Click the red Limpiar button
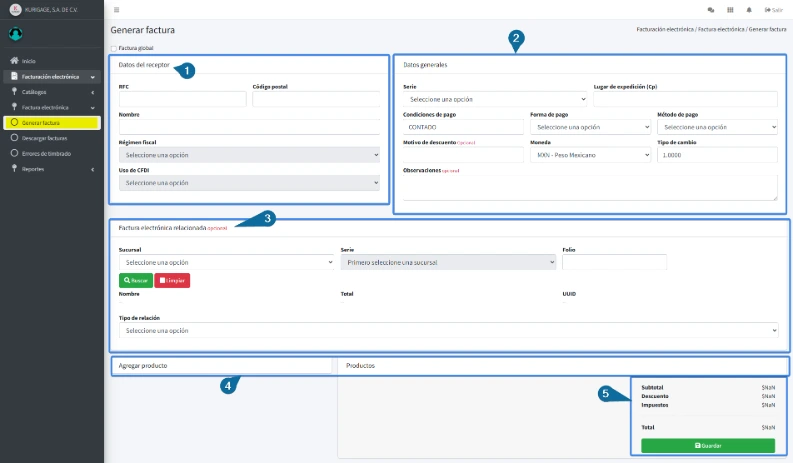Image resolution: width=793 pixels, height=463 pixels. [x=172, y=280]
